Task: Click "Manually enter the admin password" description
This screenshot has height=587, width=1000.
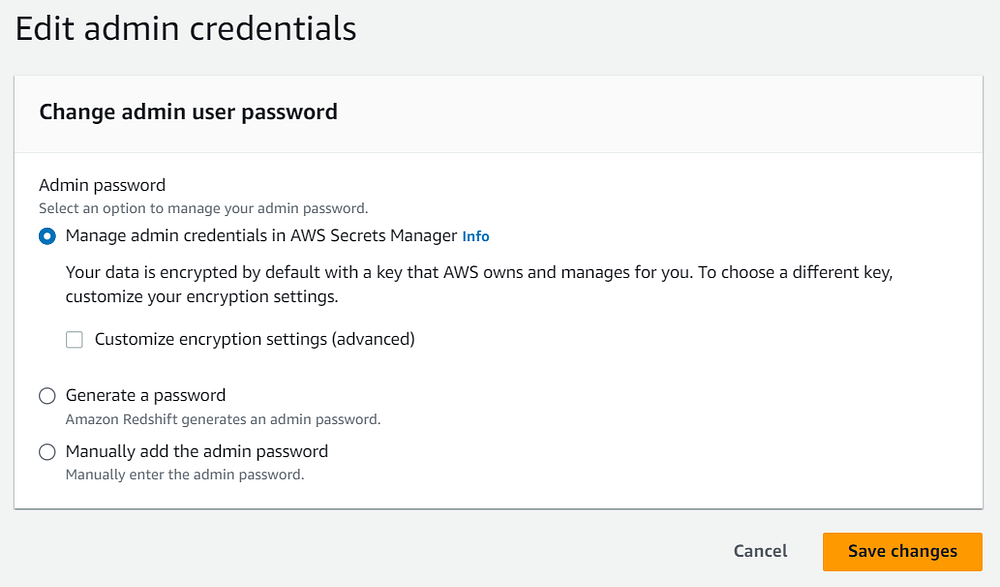Action: [x=185, y=475]
